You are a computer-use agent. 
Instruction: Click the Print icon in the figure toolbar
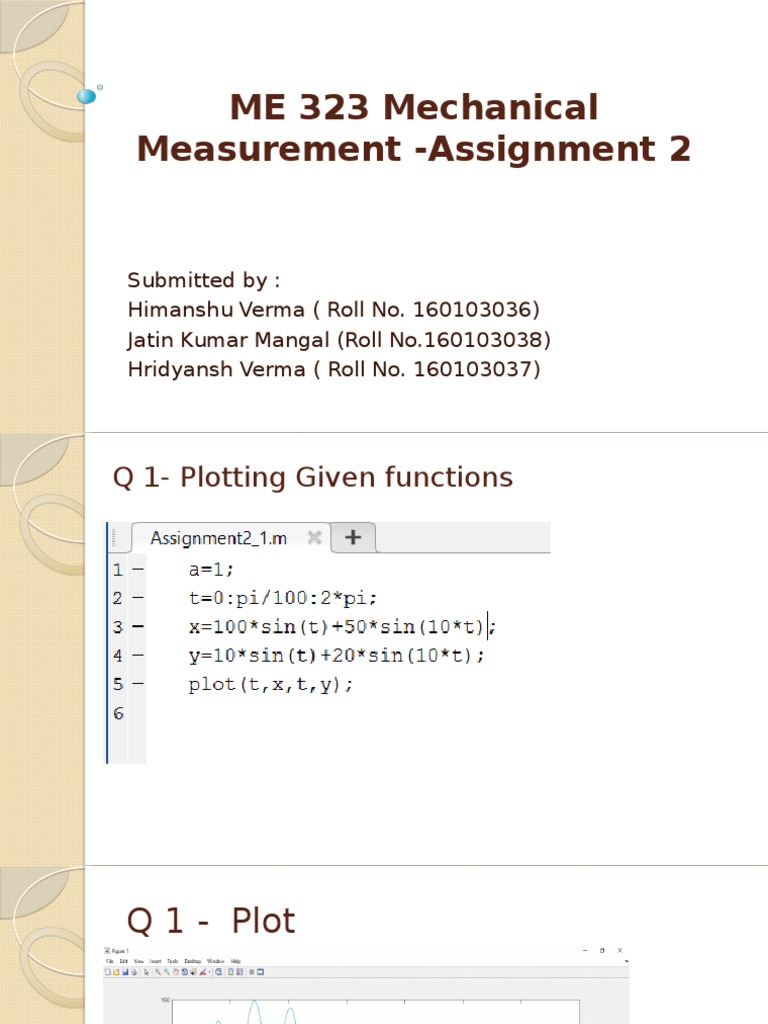click(x=134, y=972)
